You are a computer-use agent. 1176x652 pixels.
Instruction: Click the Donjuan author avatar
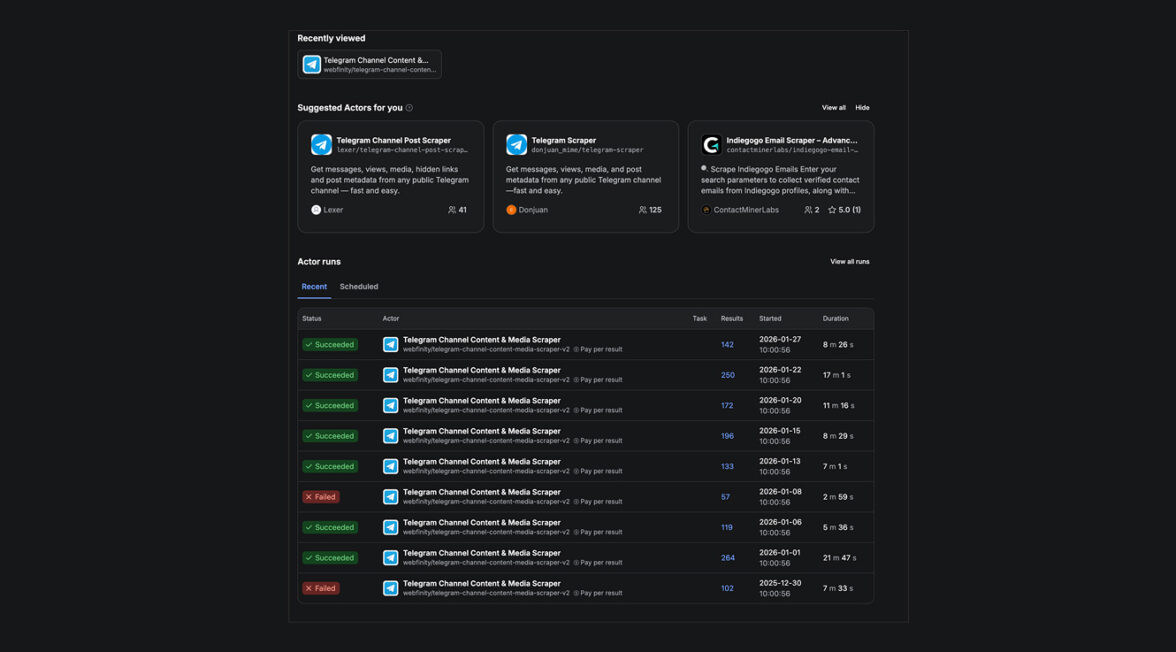point(511,210)
